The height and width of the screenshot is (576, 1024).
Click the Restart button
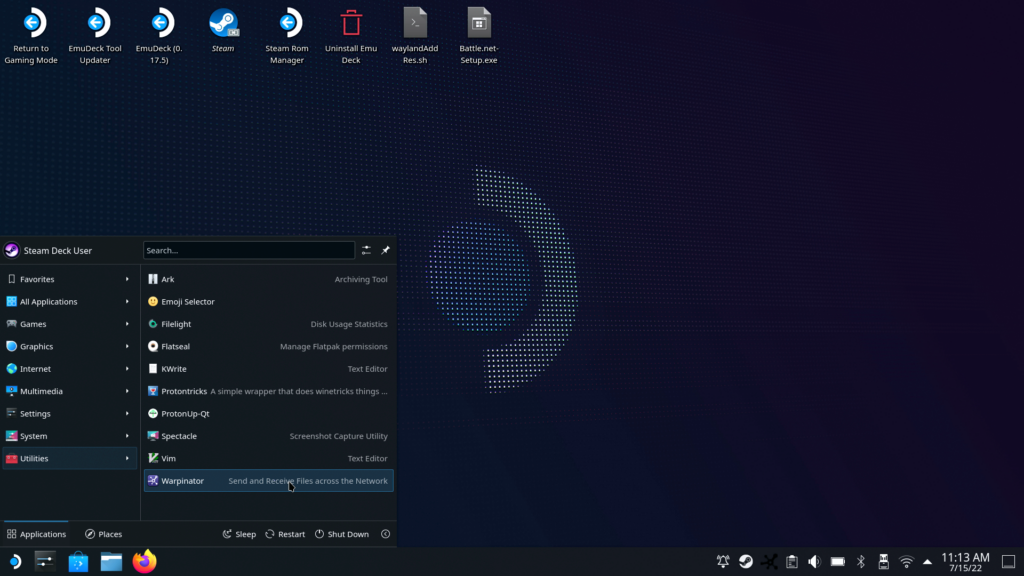[285, 534]
